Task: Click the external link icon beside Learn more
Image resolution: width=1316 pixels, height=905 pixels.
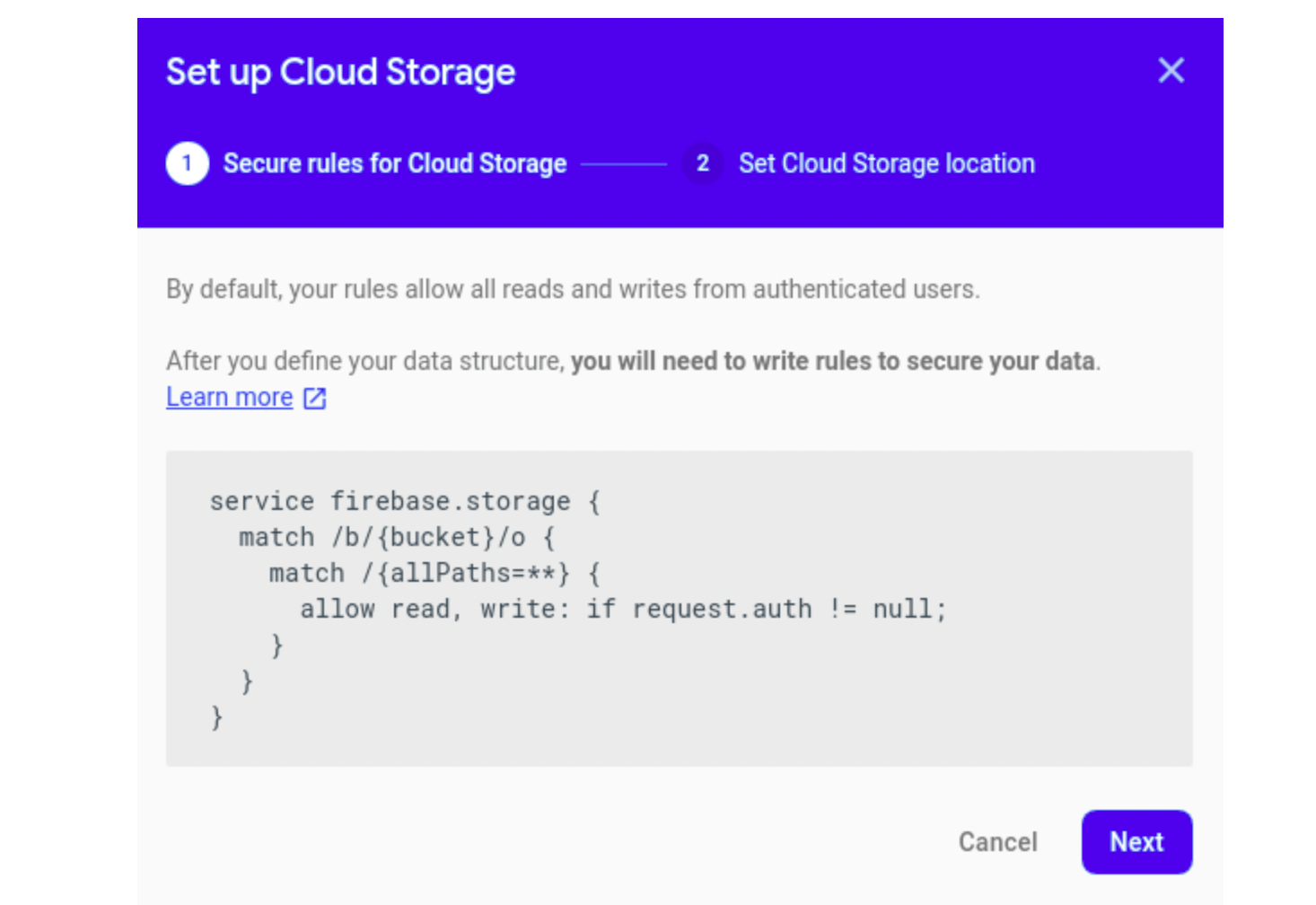Action: tap(315, 398)
